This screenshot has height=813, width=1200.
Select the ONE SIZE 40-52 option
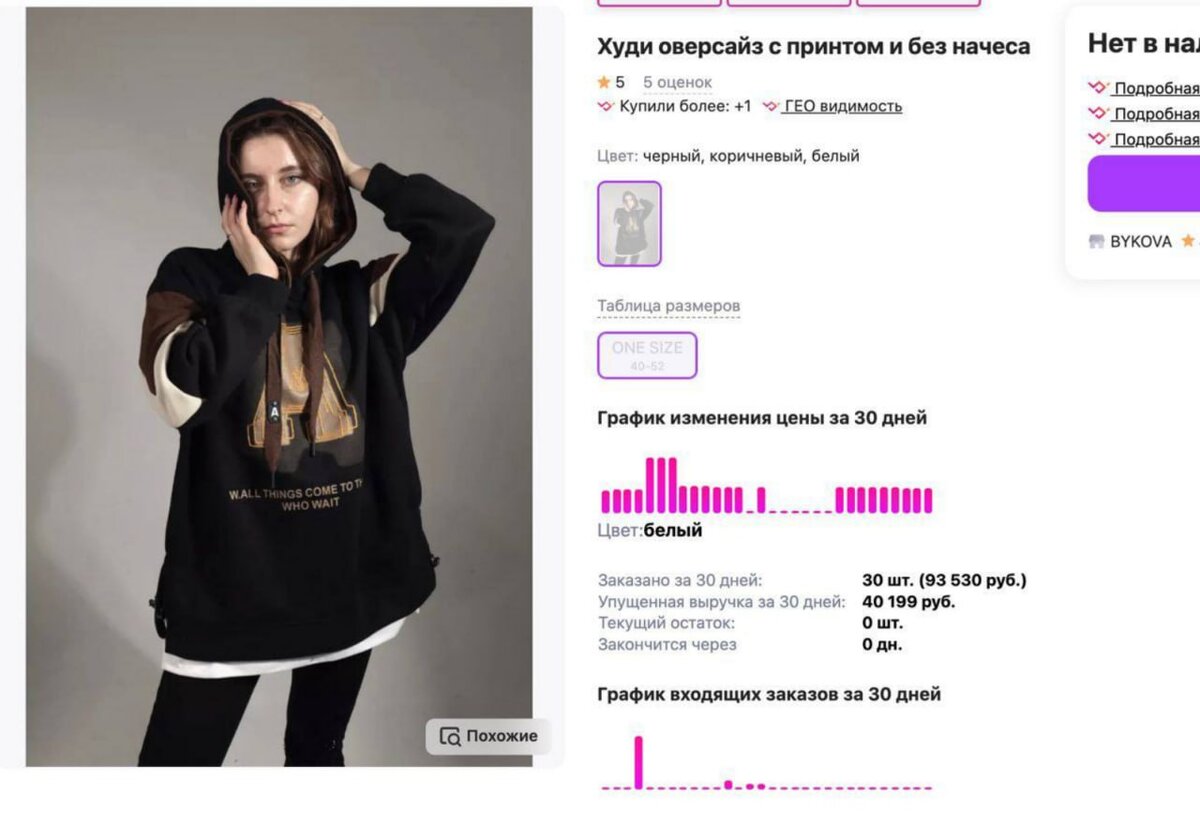point(647,355)
